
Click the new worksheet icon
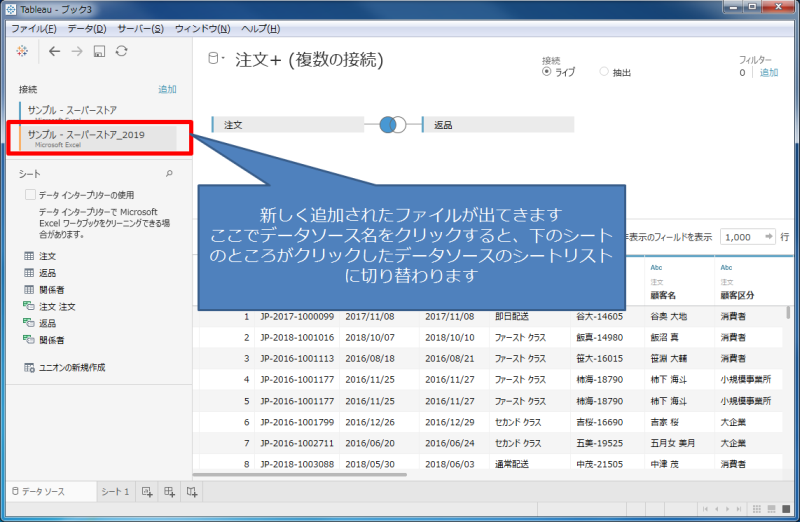[147, 491]
